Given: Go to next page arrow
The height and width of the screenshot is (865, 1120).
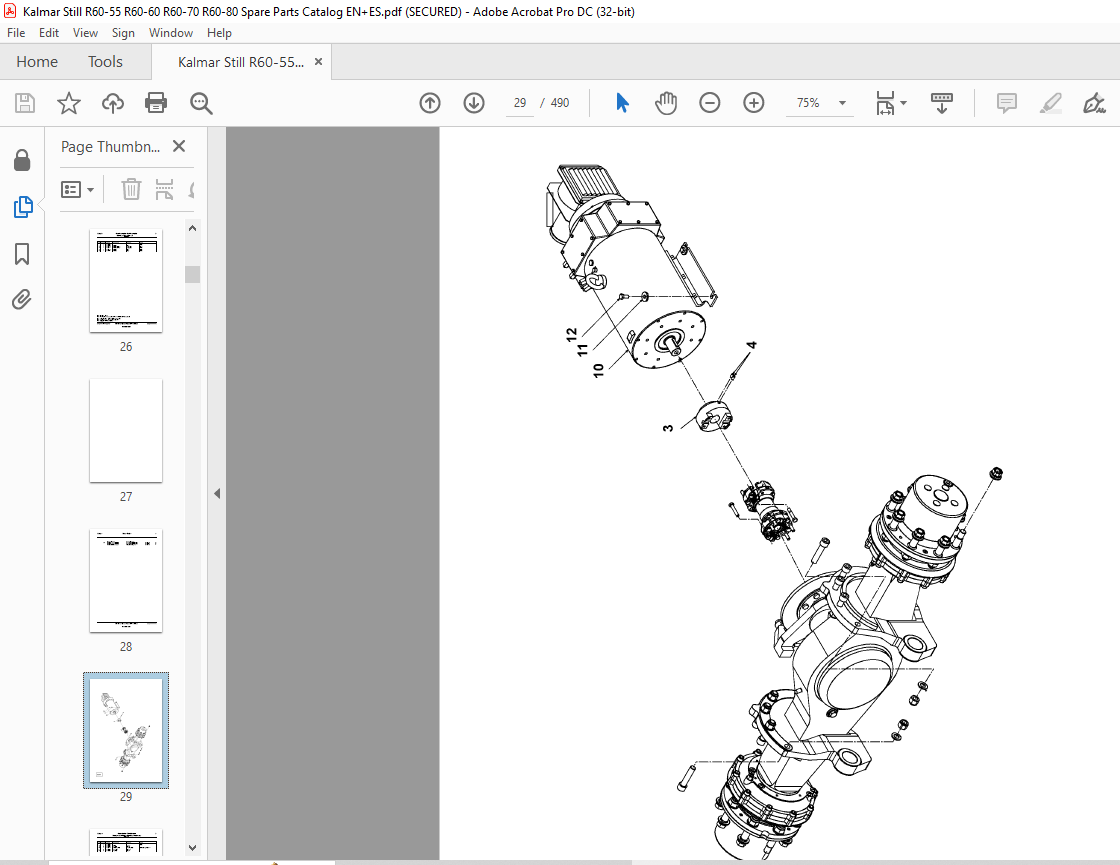Looking at the screenshot, I should pyautogui.click(x=474, y=103).
